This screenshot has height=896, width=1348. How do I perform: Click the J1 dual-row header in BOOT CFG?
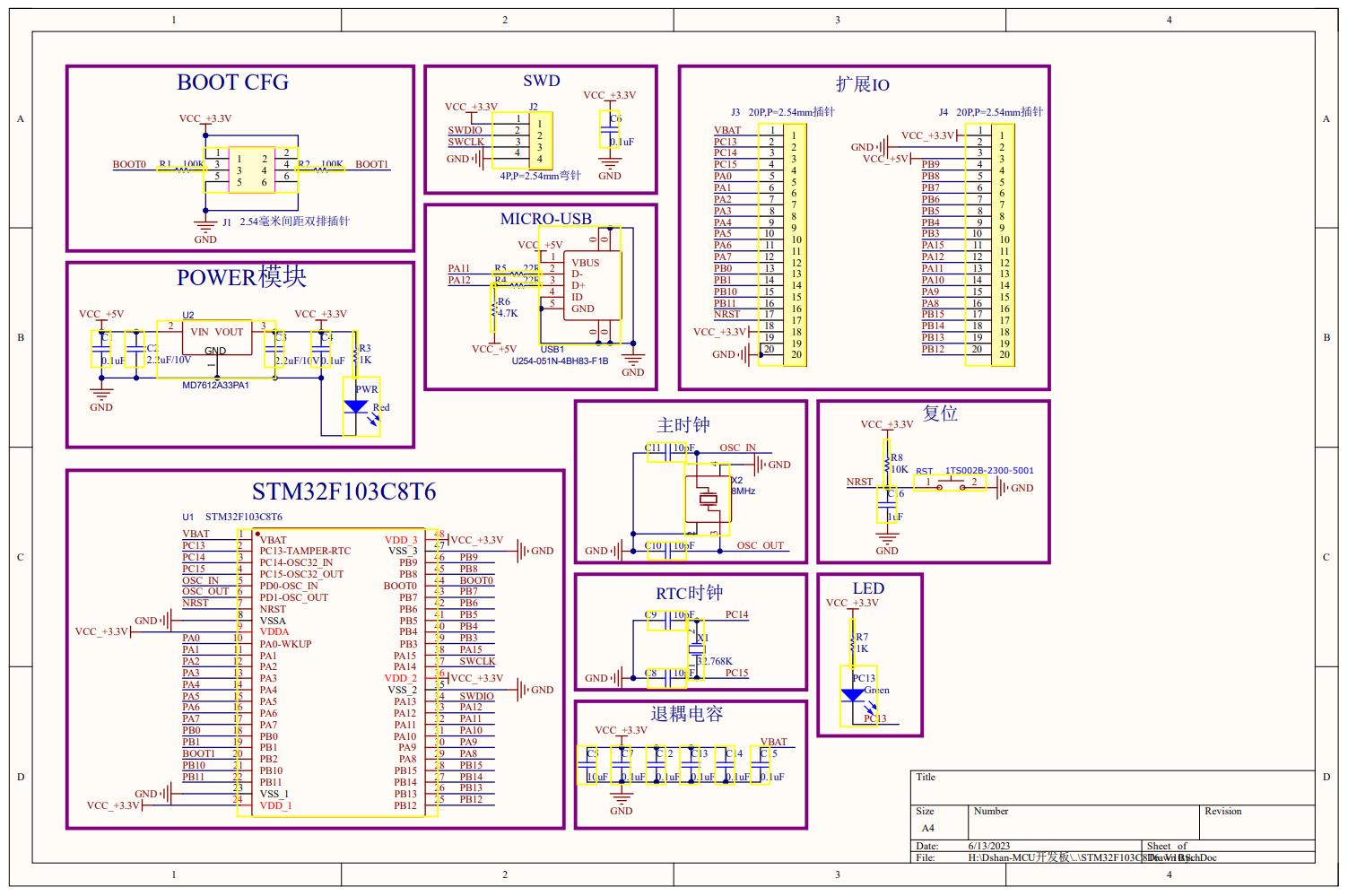pyautogui.click(x=251, y=170)
